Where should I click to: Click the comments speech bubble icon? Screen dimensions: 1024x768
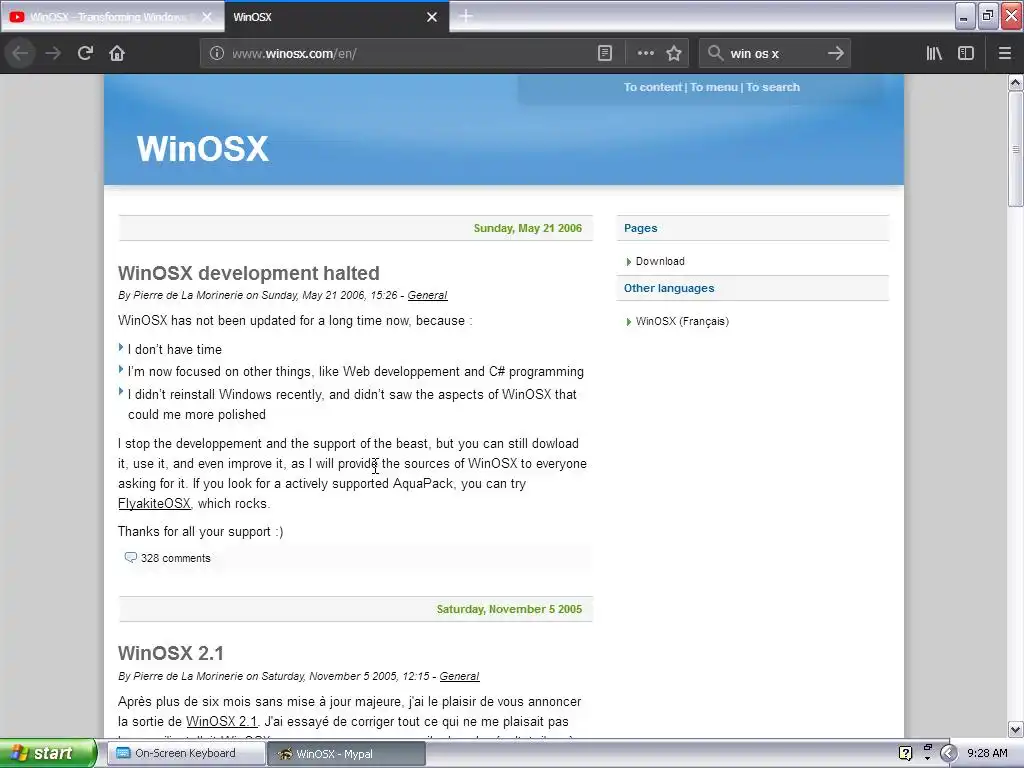[131, 558]
